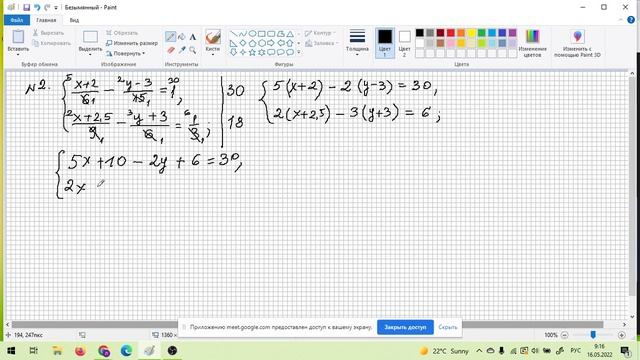Click Resize (Изменить размер) button

pyautogui.click(x=132, y=43)
